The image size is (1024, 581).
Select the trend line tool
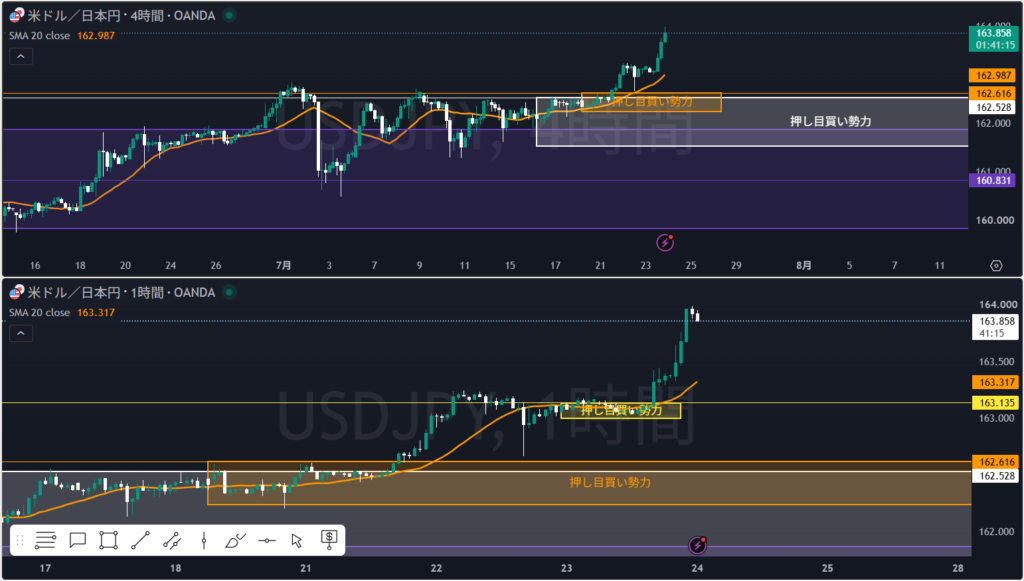[140, 541]
